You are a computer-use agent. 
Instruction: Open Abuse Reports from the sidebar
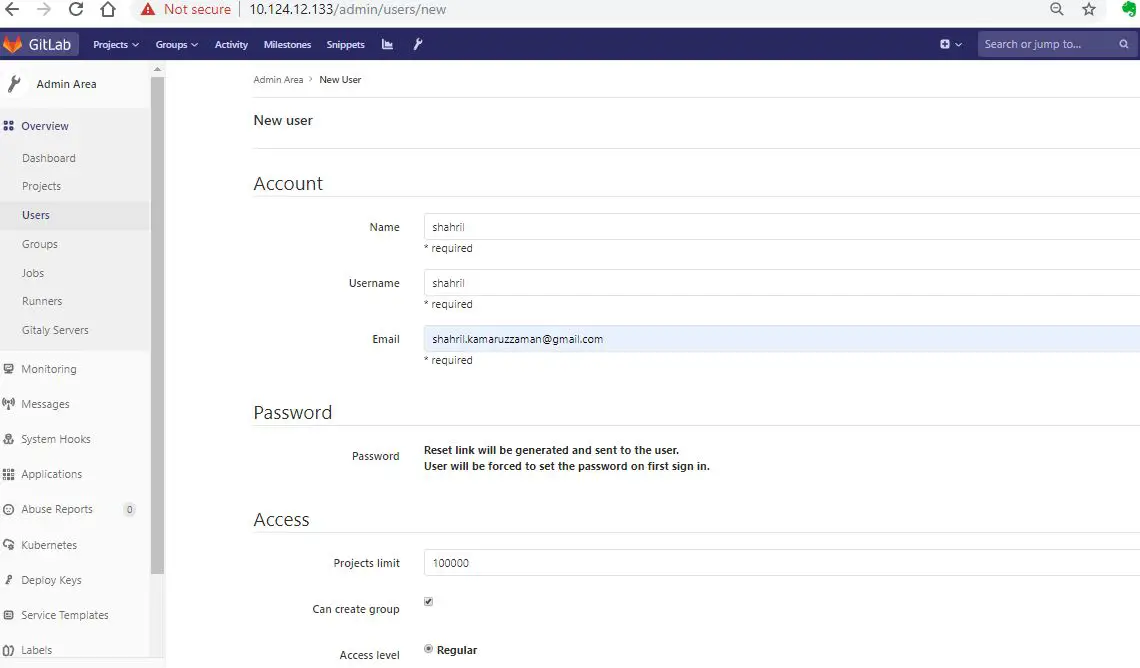coord(55,509)
